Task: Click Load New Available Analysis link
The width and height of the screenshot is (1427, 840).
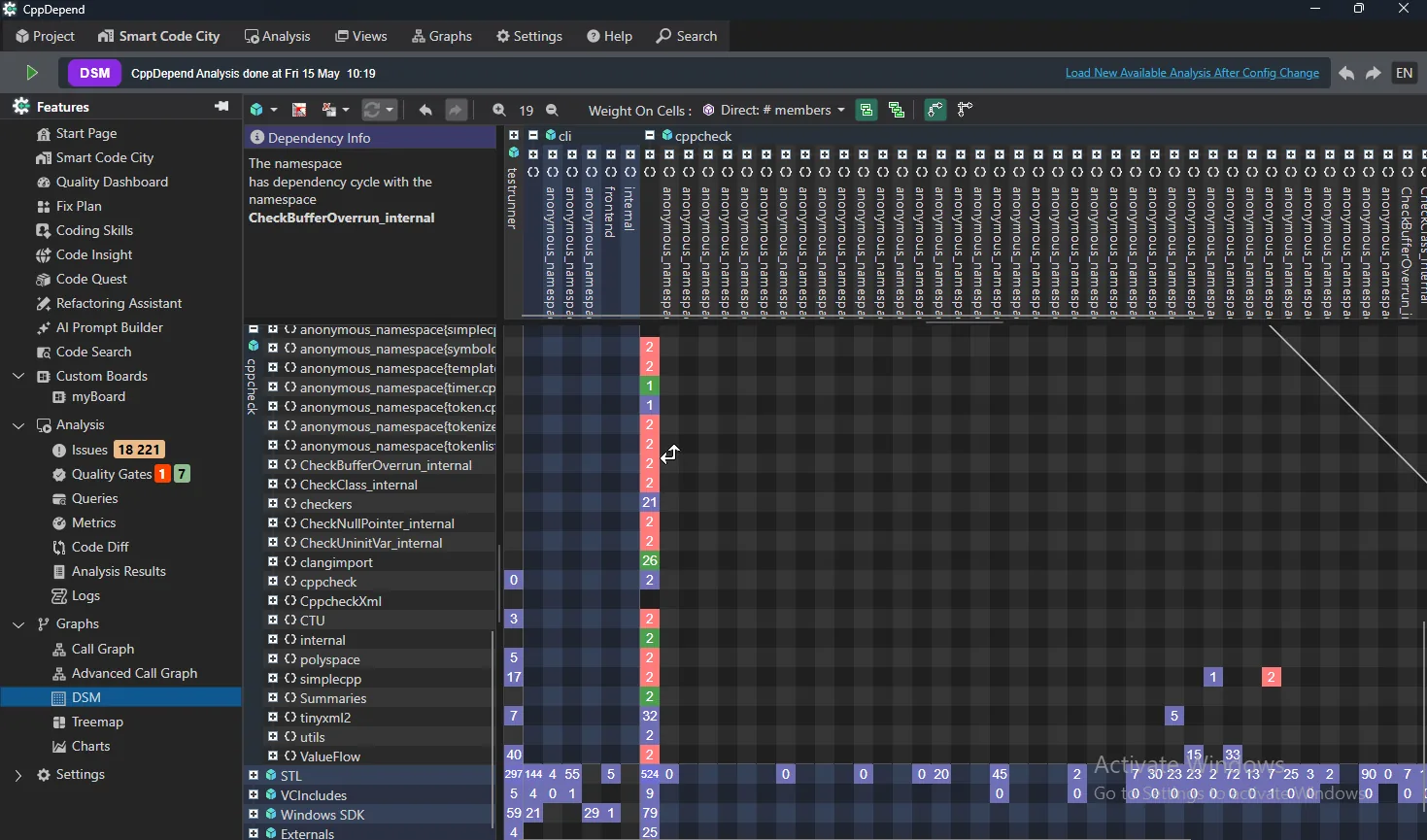Action: click(1192, 73)
